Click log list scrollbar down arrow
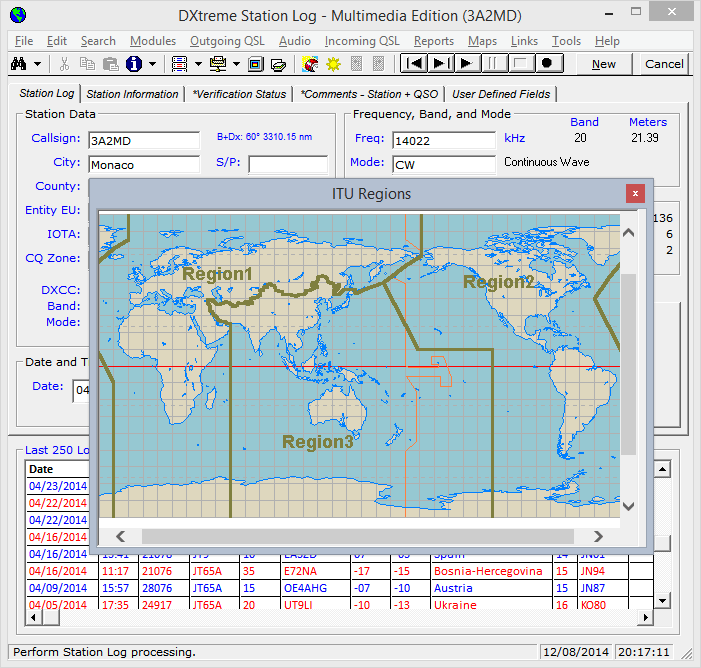 click(662, 600)
